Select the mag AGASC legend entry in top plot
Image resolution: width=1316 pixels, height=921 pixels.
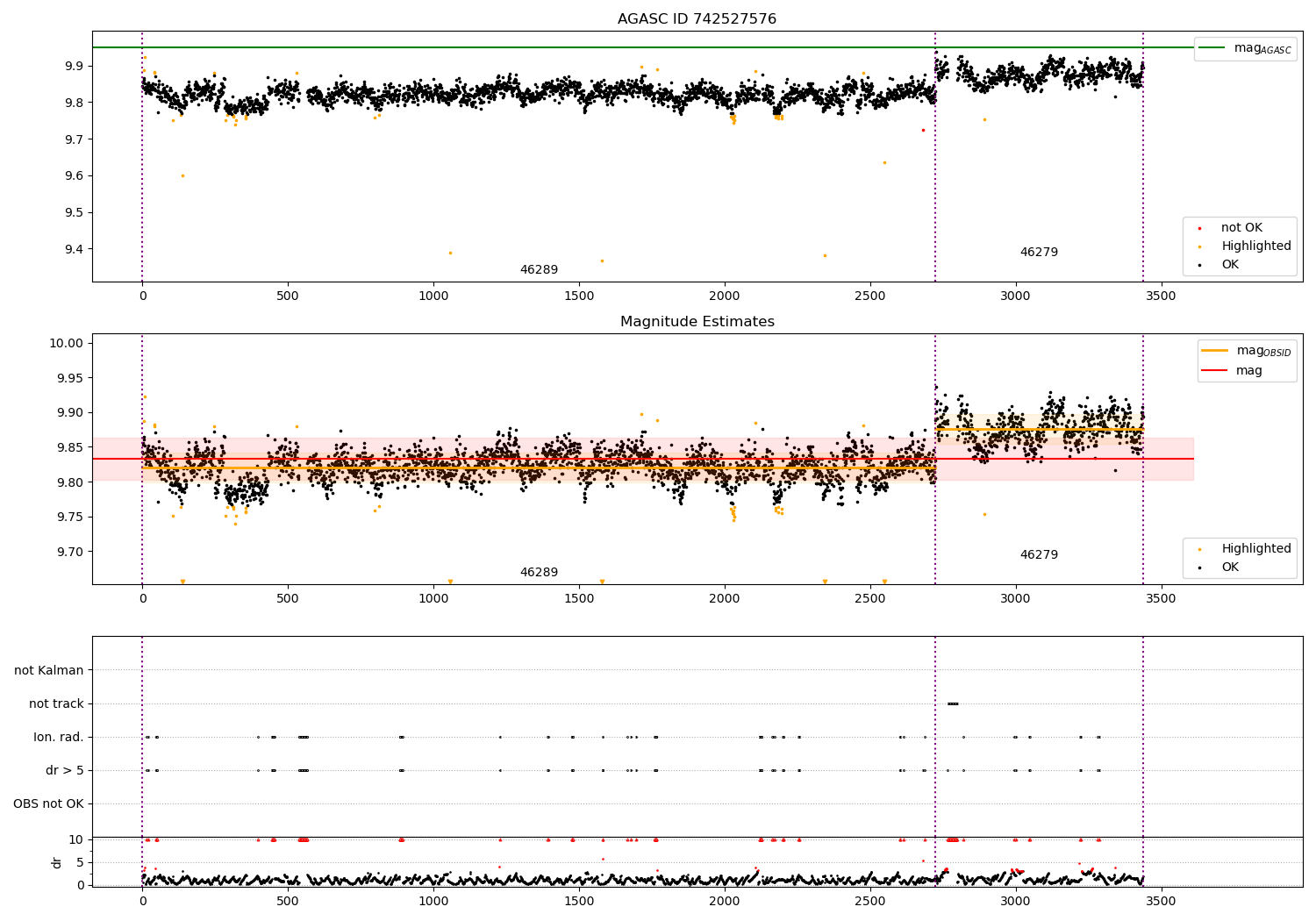(x=1262, y=48)
